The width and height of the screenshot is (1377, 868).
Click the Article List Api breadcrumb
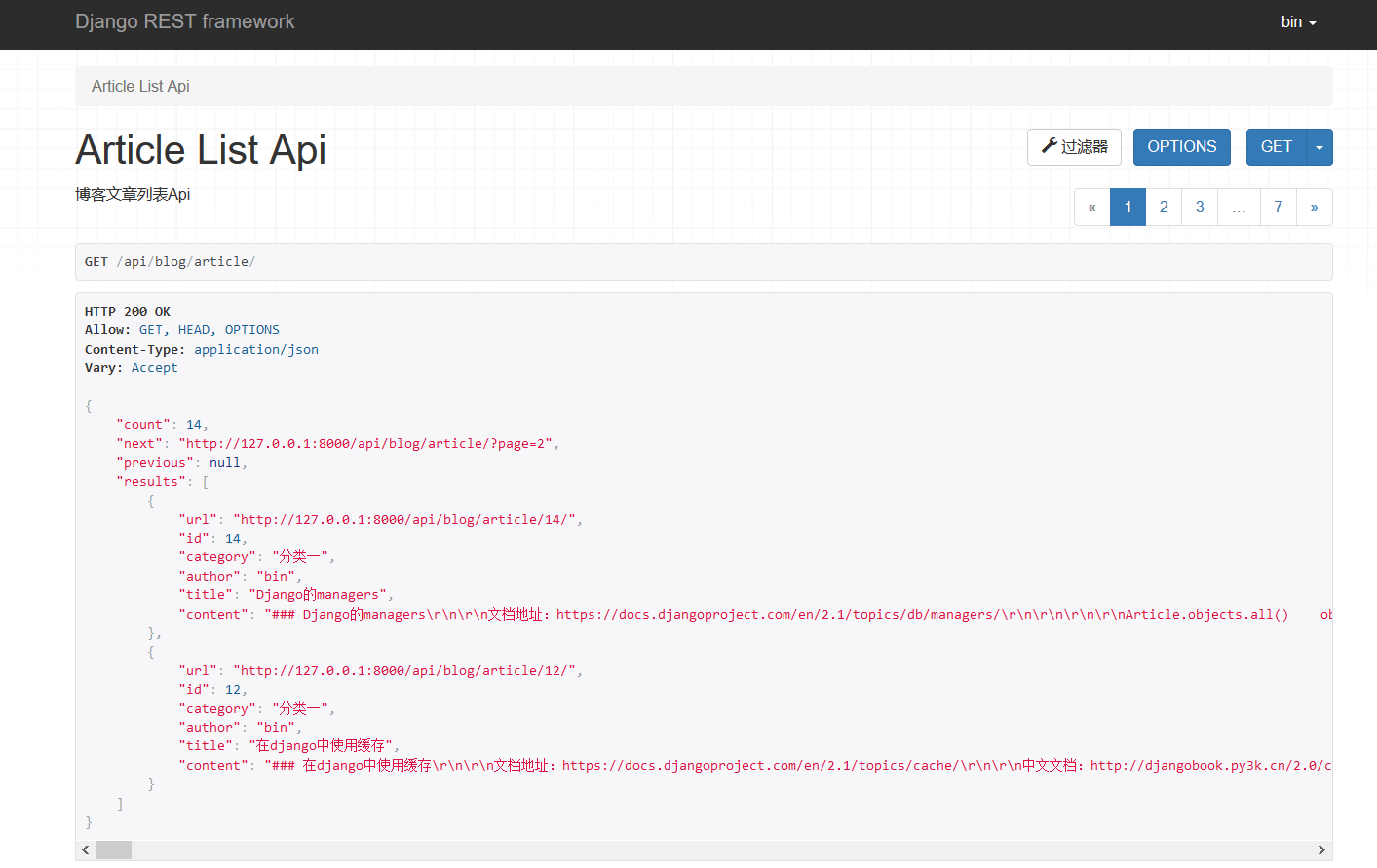140,86
